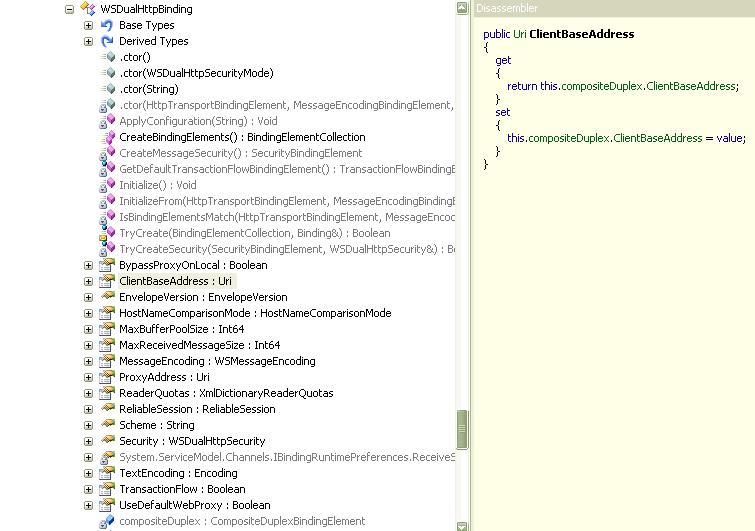Click the tree scrollbar down arrow

[462, 525]
